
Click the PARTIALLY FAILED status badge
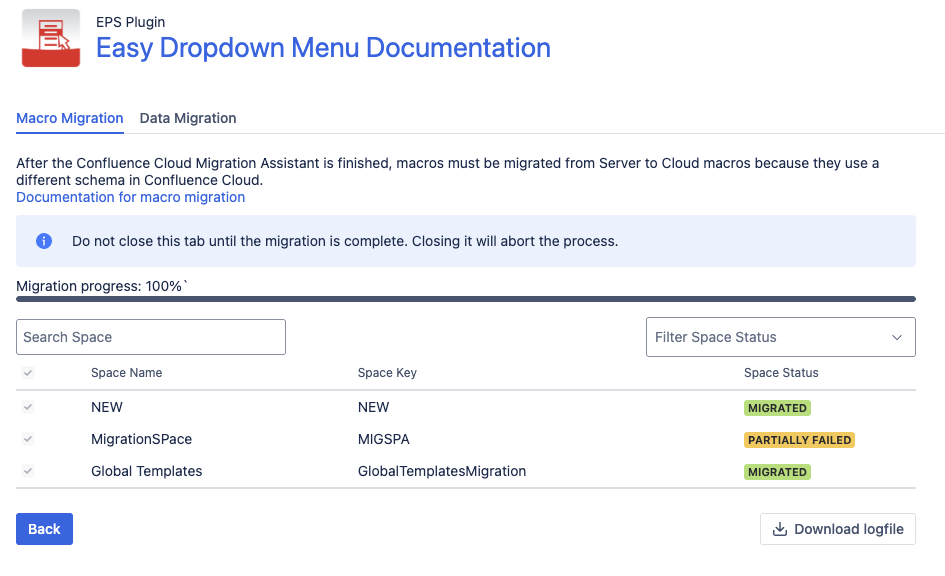point(800,440)
